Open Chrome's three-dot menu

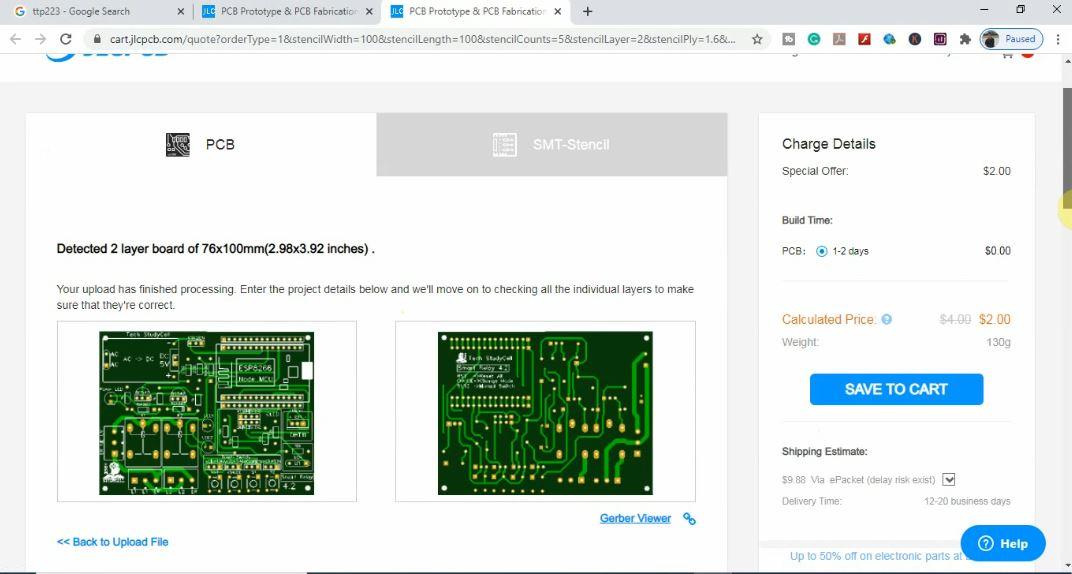click(x=1057, y=39)
